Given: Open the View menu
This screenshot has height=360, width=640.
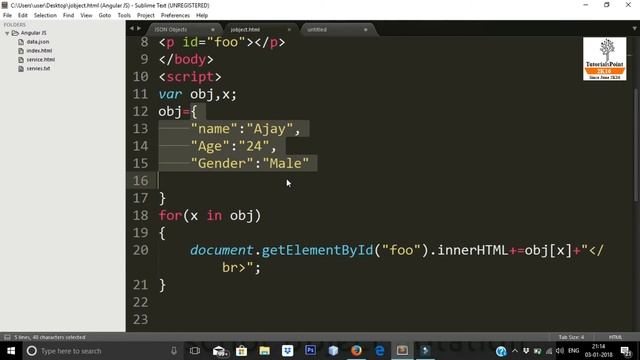Looking at the screenshot, I should click(86, 16).
